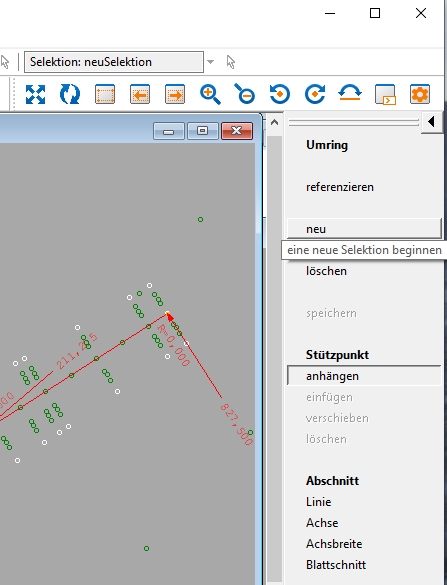Click the zoom extents arrows icon
Screen dimensions: 447x585
(x=35, y=94)
